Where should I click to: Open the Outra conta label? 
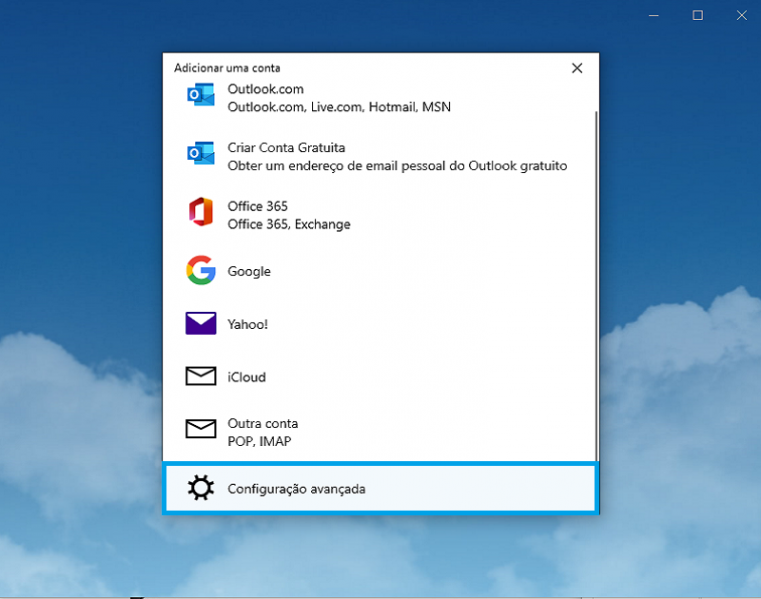tap(263, 423)
